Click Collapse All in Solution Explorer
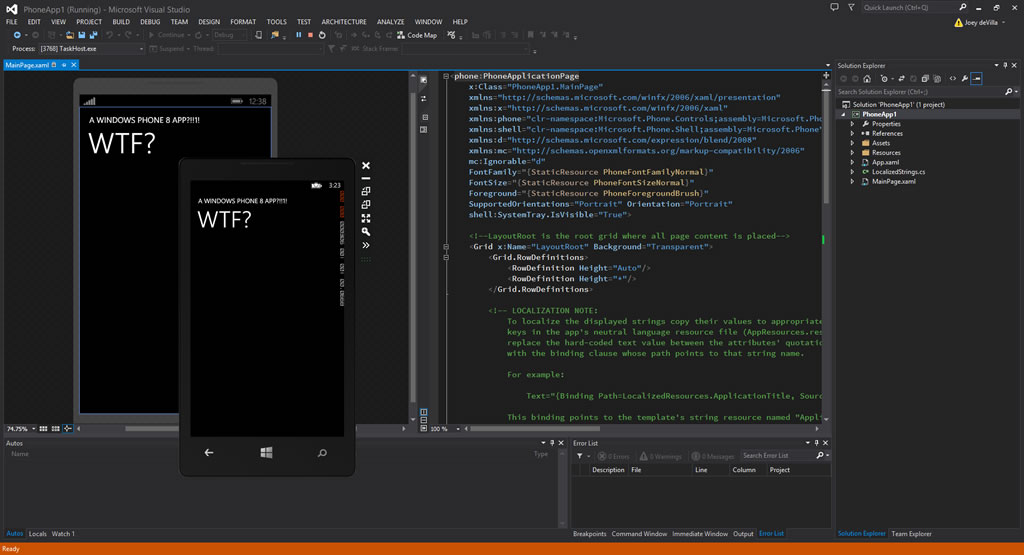1024x555 pixels. coord(925,78)
